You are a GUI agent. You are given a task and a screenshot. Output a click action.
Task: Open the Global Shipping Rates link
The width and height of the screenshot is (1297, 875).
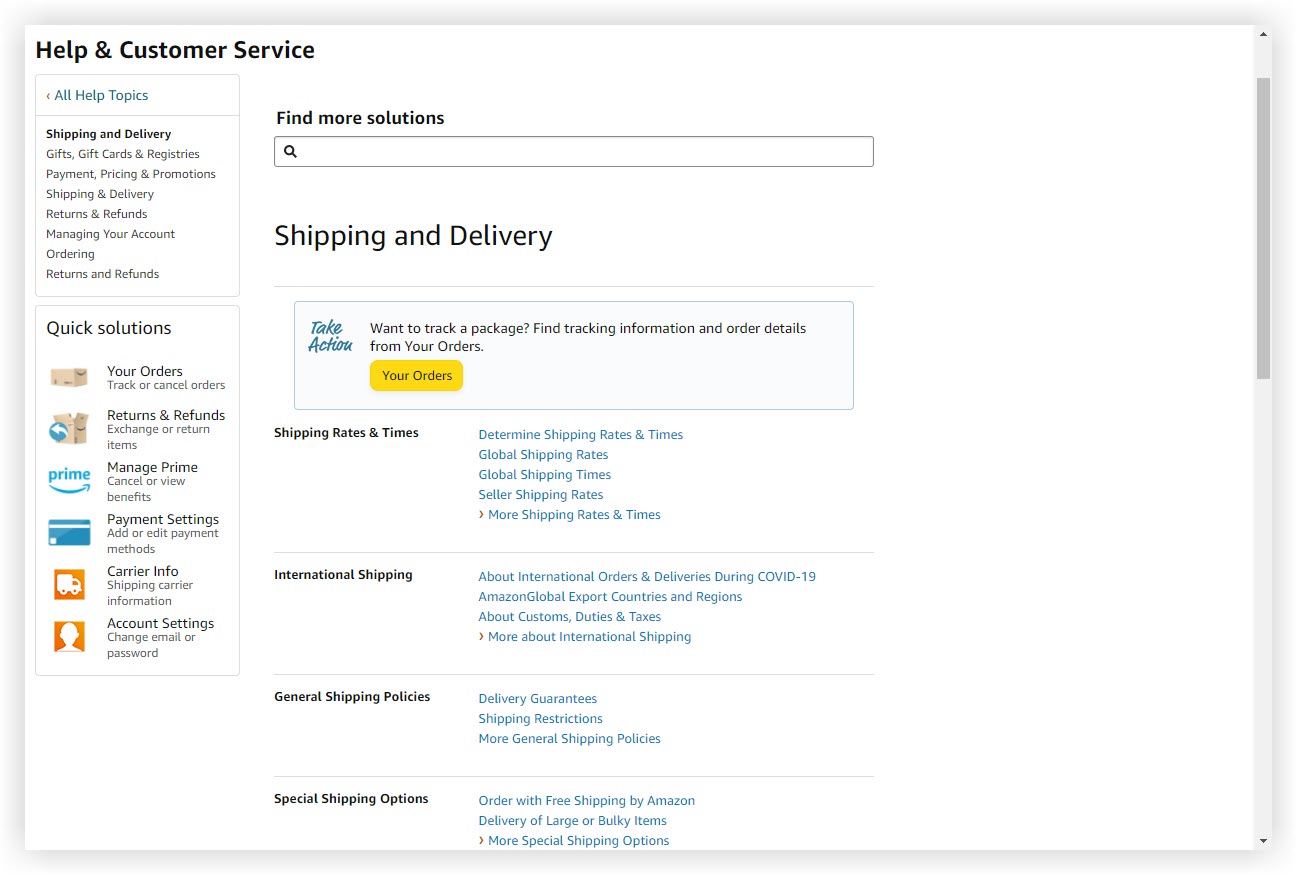coord(543,455)
